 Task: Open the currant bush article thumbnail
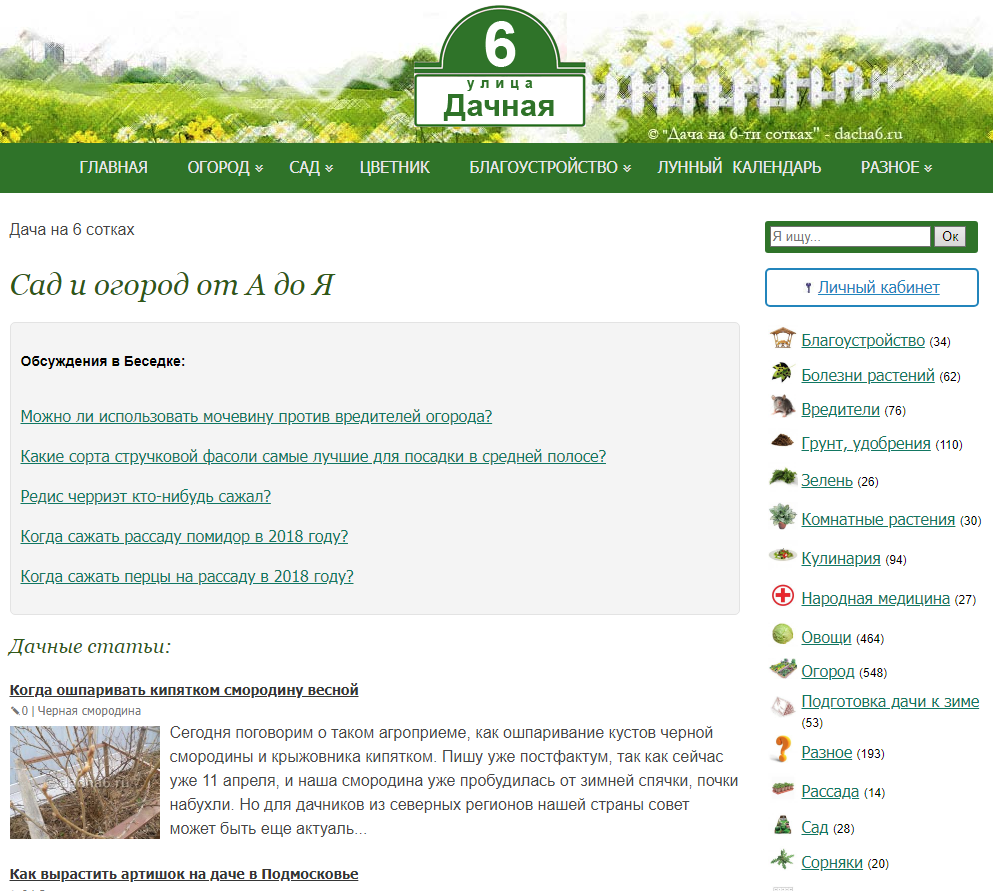[84, 782]
